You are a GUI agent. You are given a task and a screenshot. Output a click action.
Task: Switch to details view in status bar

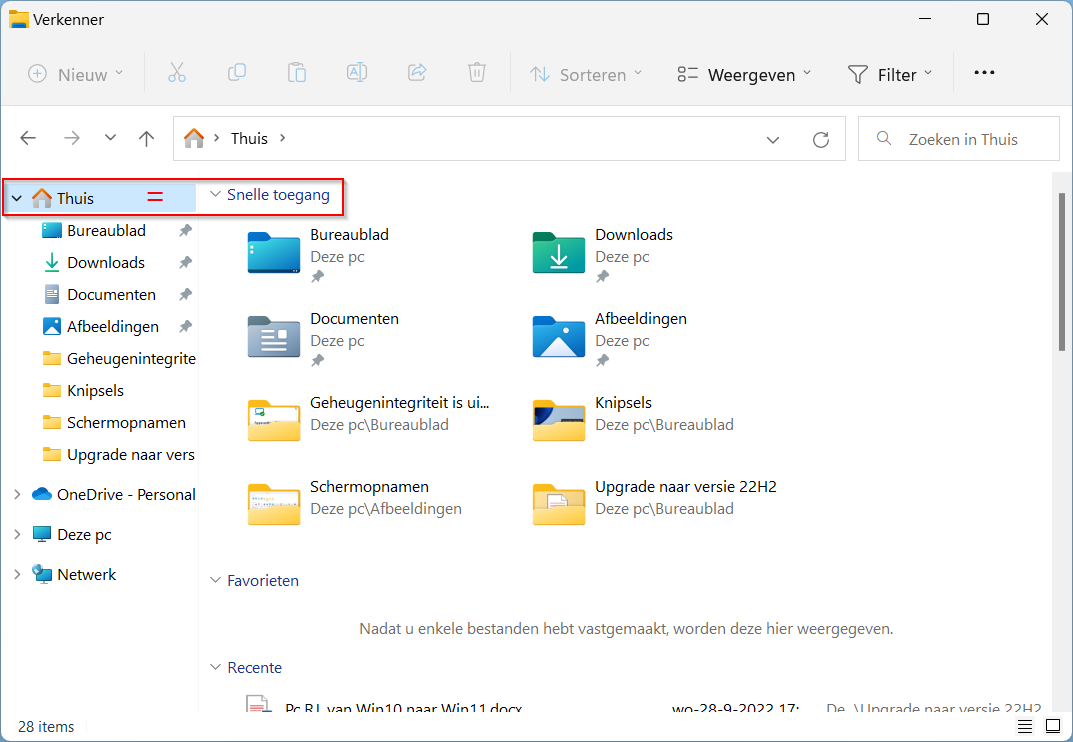point(1025,726)
